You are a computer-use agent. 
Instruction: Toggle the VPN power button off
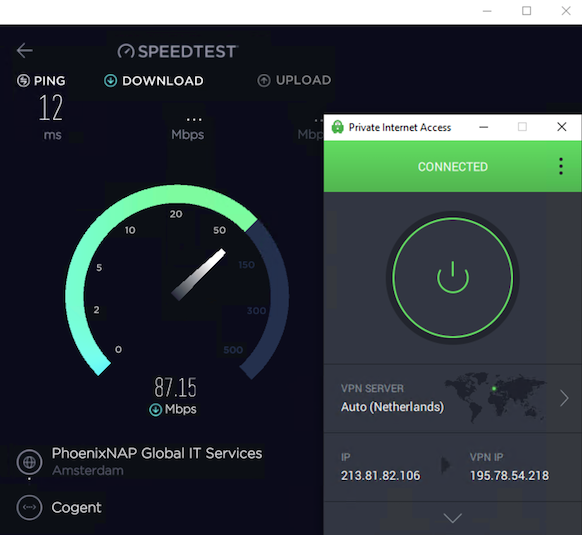click(x=452, y=278)
